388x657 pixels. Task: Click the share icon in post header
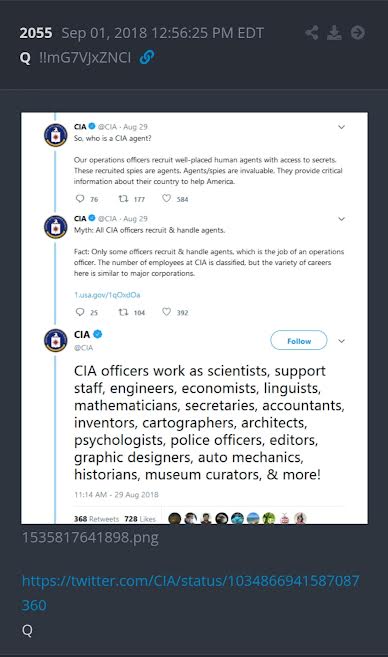[312, 33]
